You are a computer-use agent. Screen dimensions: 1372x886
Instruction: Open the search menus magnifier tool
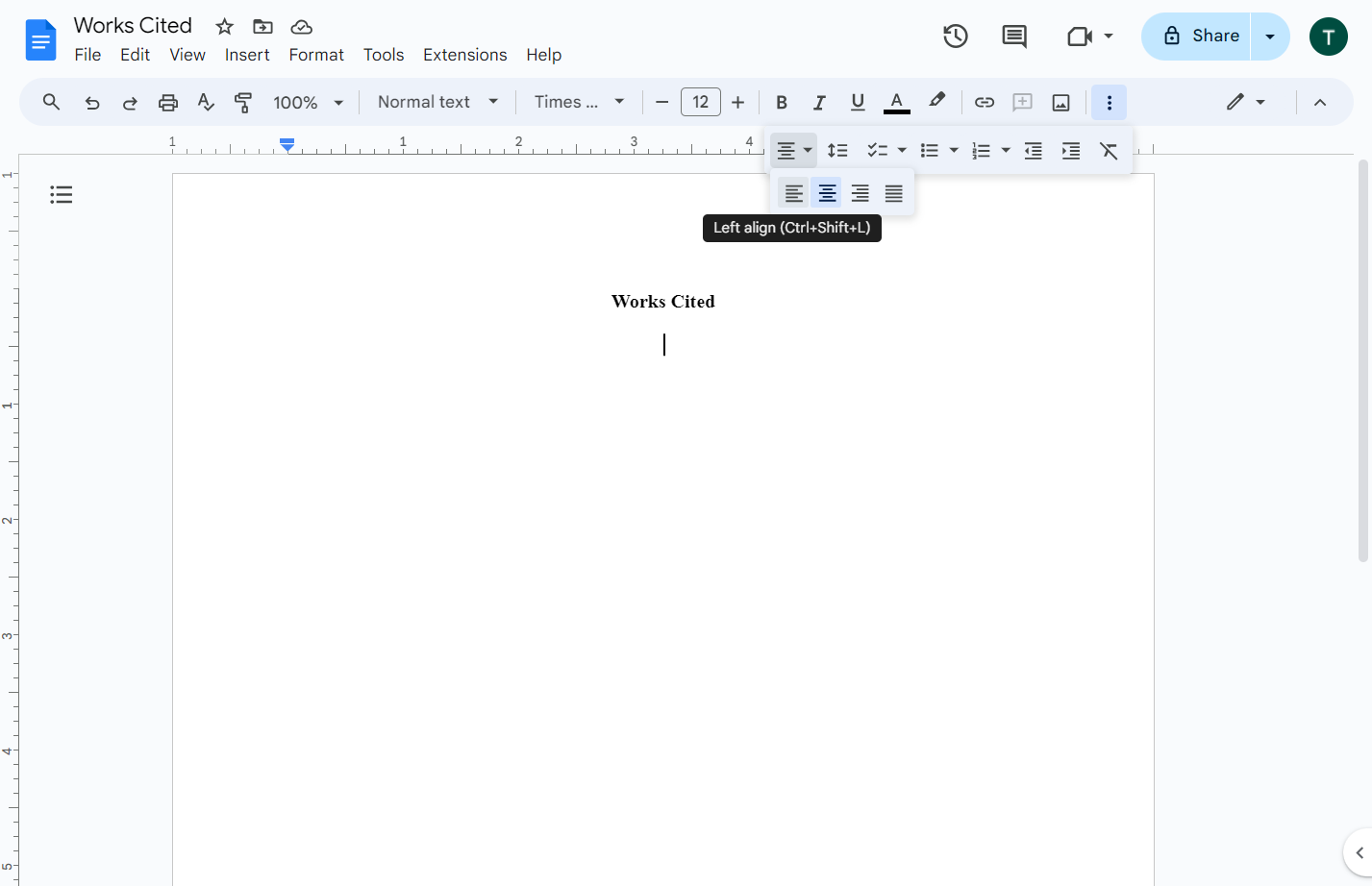(x=52, y=102)
